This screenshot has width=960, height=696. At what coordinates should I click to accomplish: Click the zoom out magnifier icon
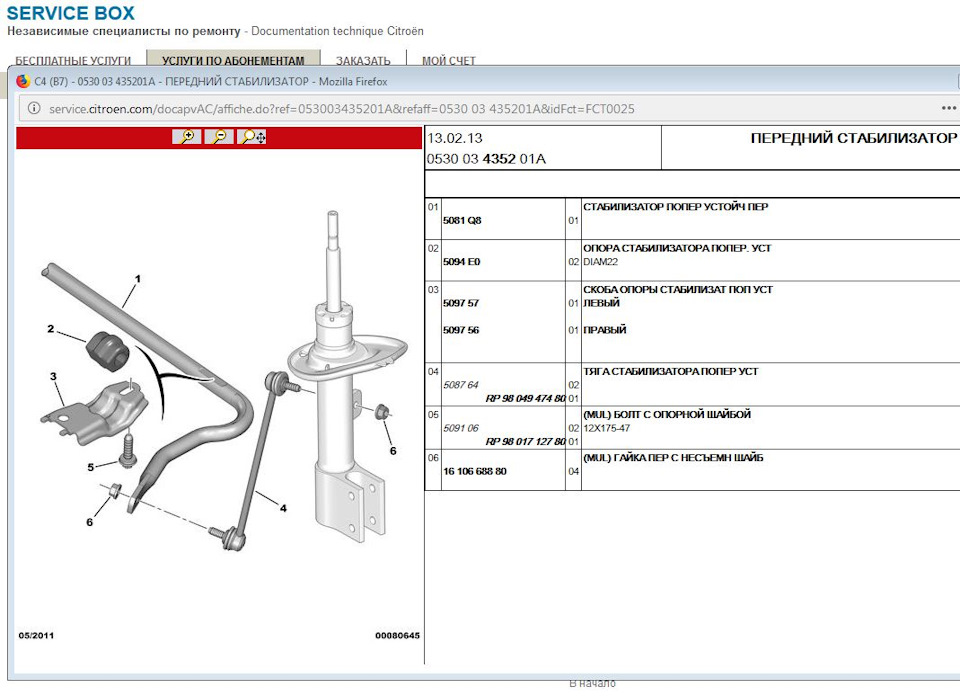(219, 137)
